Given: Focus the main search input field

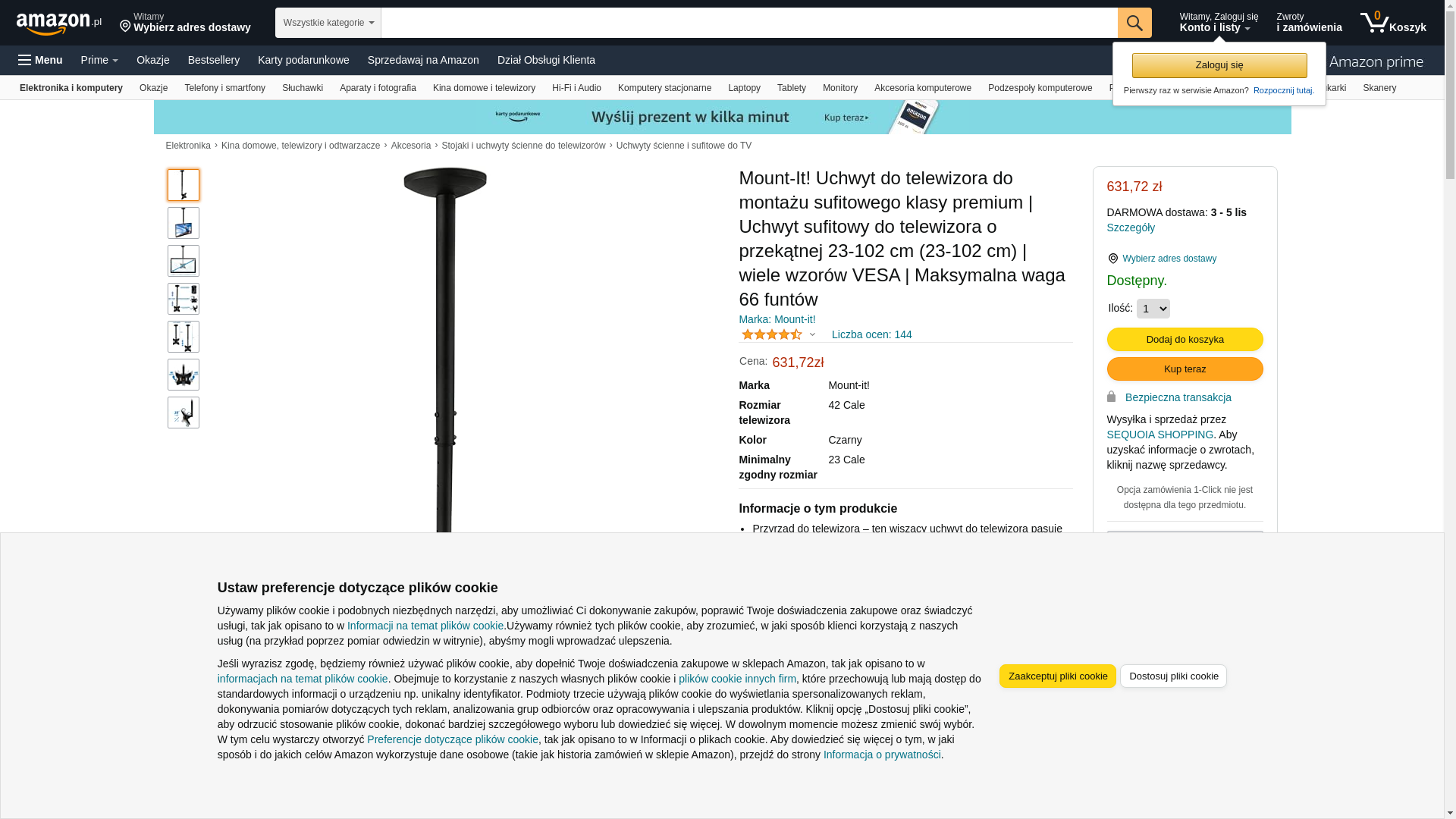Looking at the screenshot, I should coord(749,23).
